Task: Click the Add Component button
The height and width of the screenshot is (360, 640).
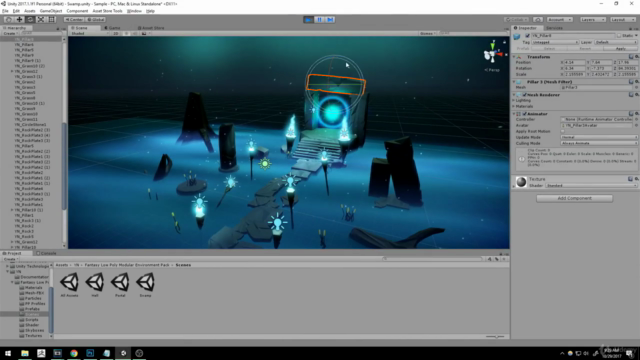Action: (574, 198)
